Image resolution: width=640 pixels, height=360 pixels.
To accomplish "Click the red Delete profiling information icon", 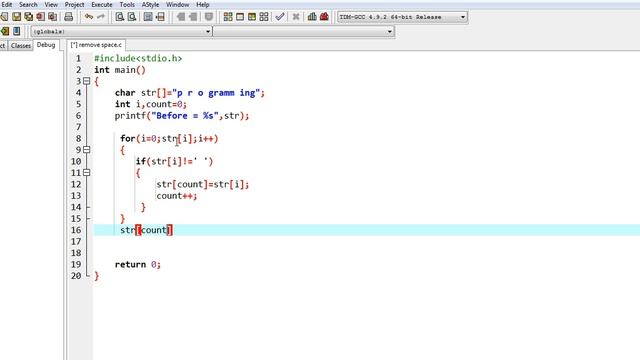I will [x=324, y=17].
